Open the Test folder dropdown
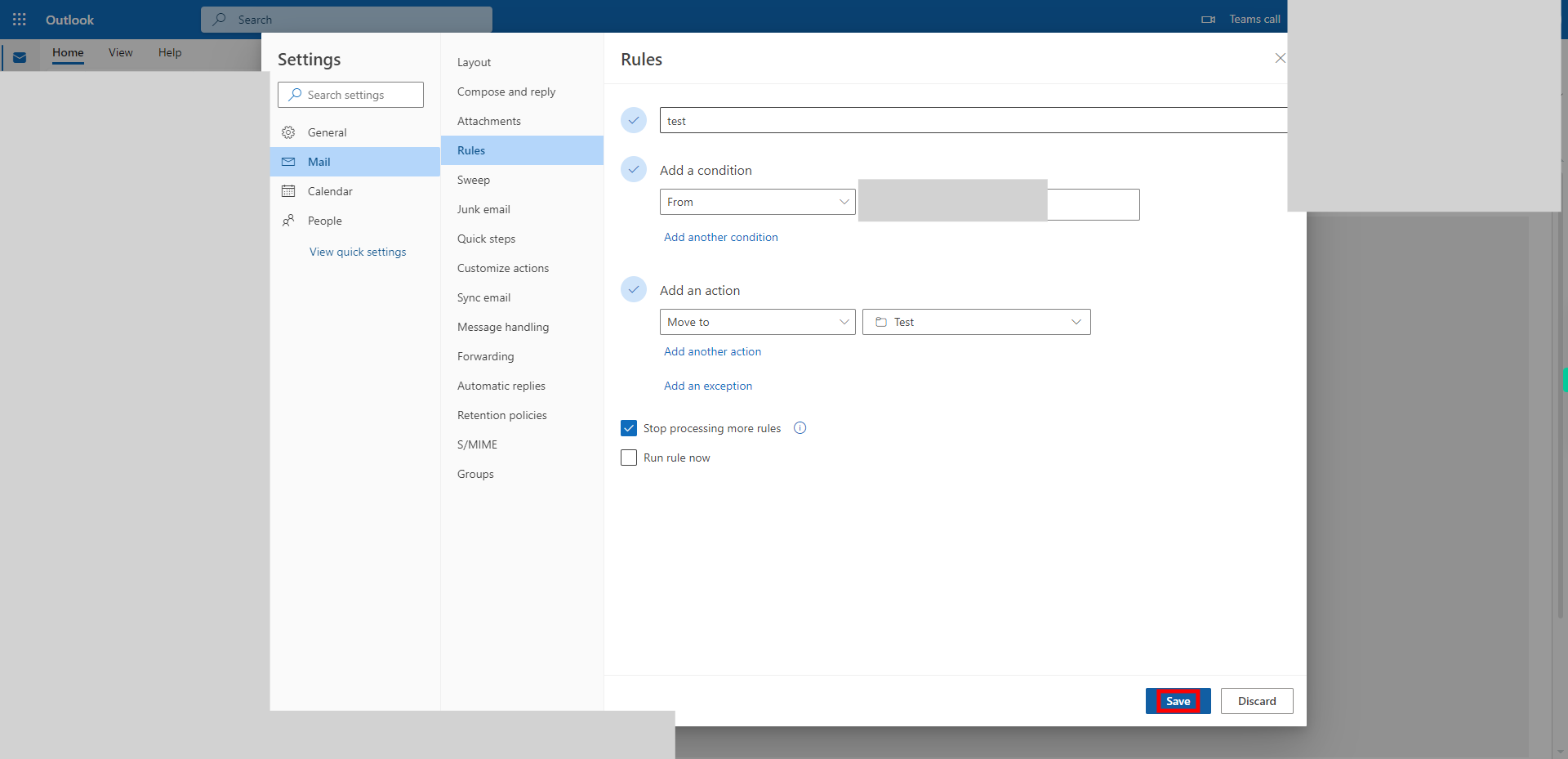Image resolution: width=1568 pixels, height=759 pixels. [977, 322]
